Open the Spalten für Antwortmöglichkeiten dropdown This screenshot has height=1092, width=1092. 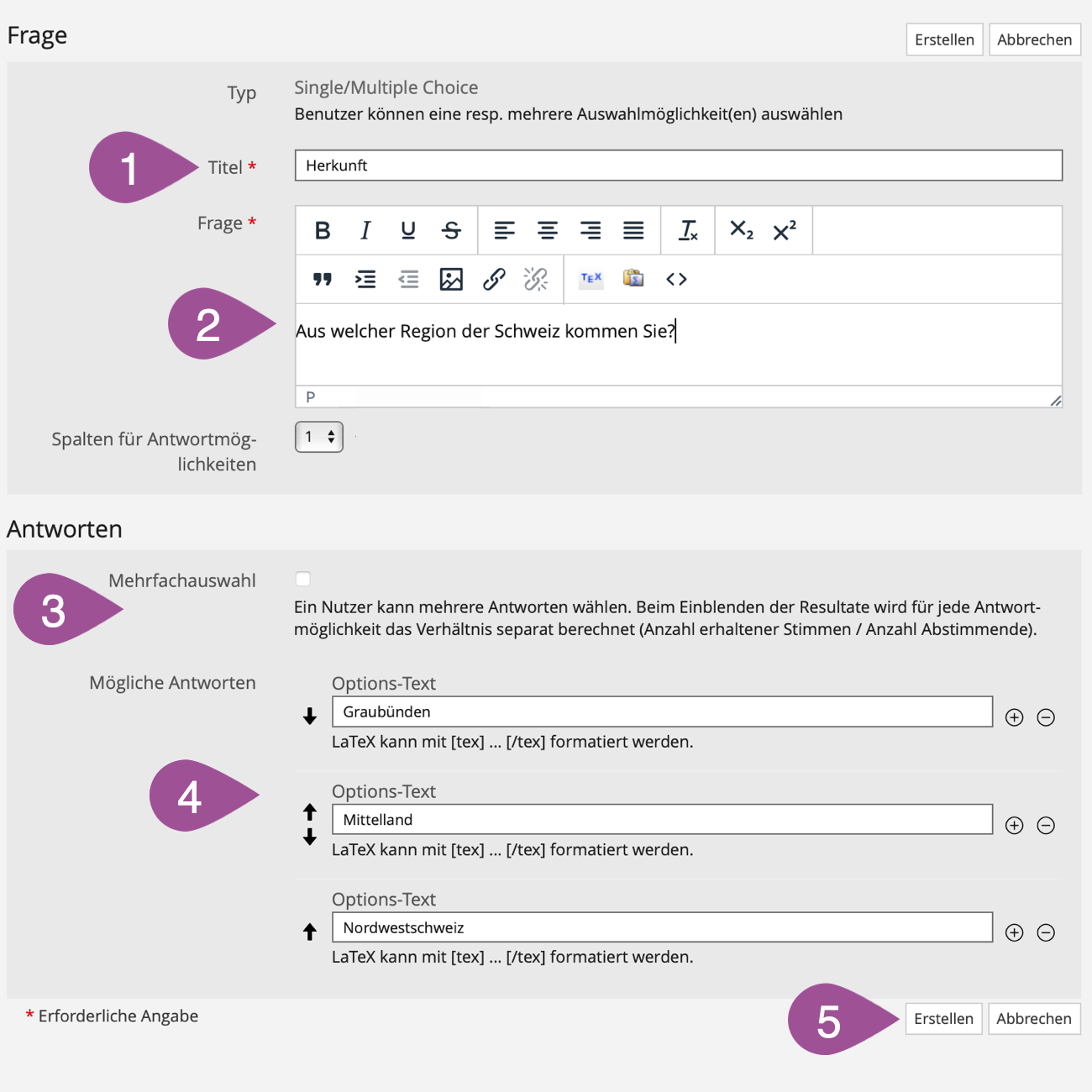click(319, 437)
